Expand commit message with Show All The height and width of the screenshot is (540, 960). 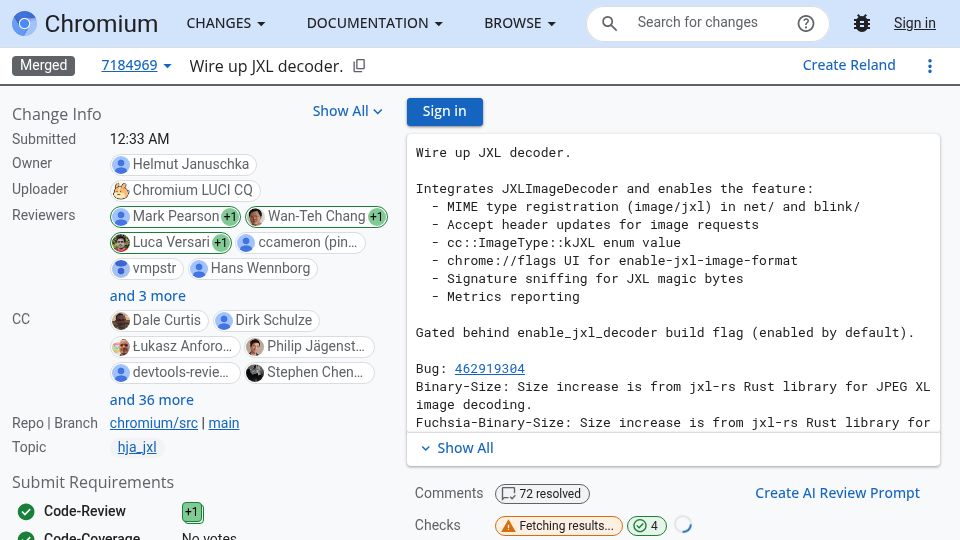(457, 448)
